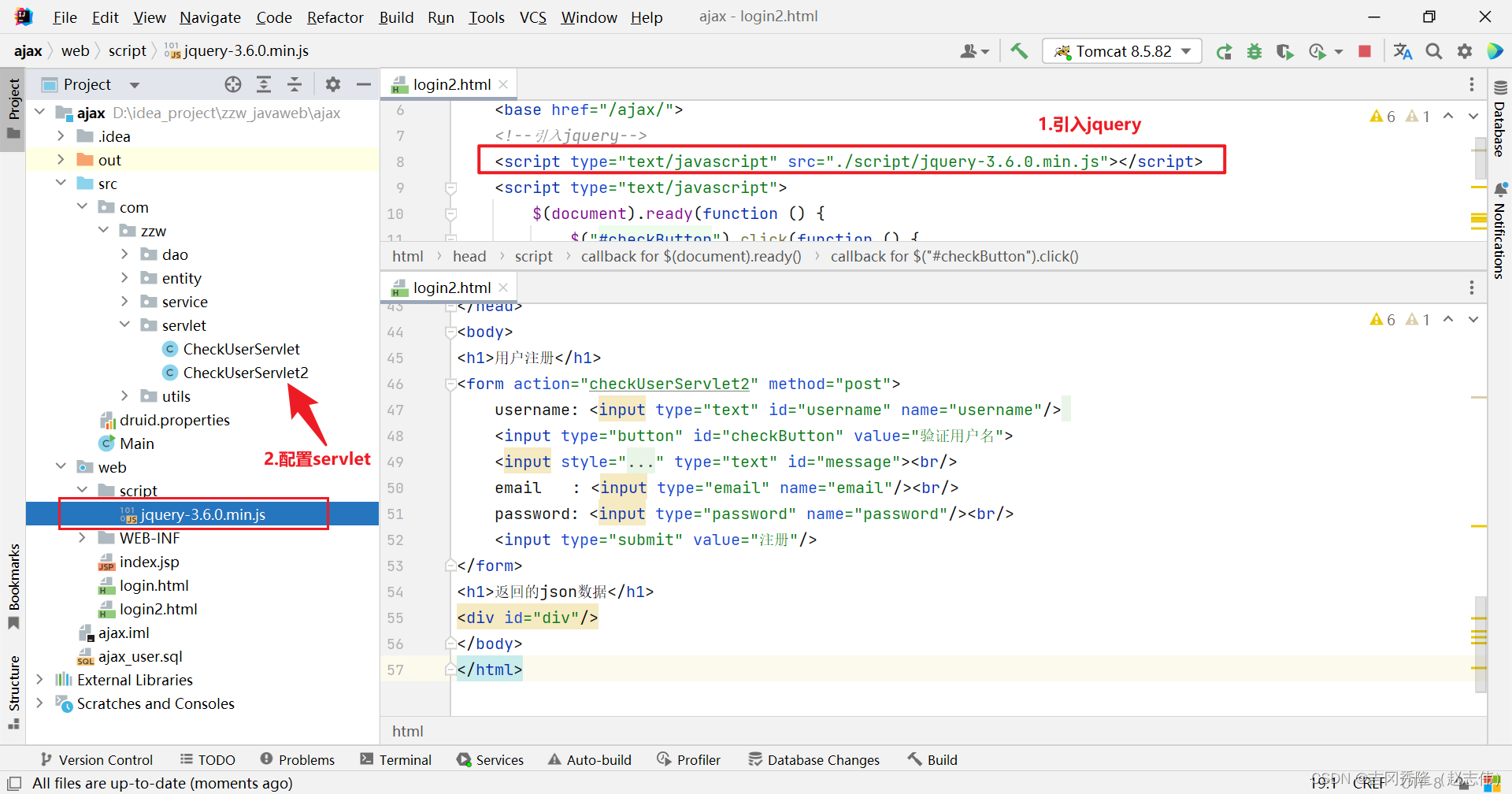Collapse the servlet package
The height and width of the screenshot is (794, 1512).
pyautogui.click(x=124, y=325)
